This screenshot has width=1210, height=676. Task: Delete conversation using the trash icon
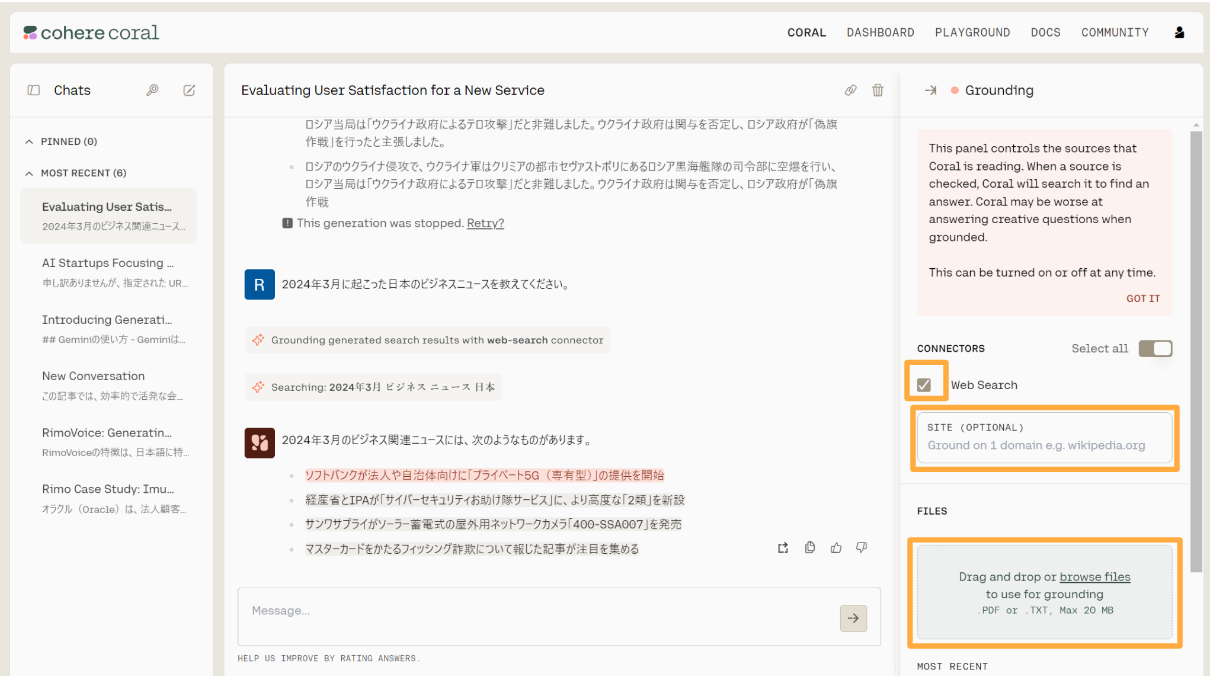pos(877,90)
